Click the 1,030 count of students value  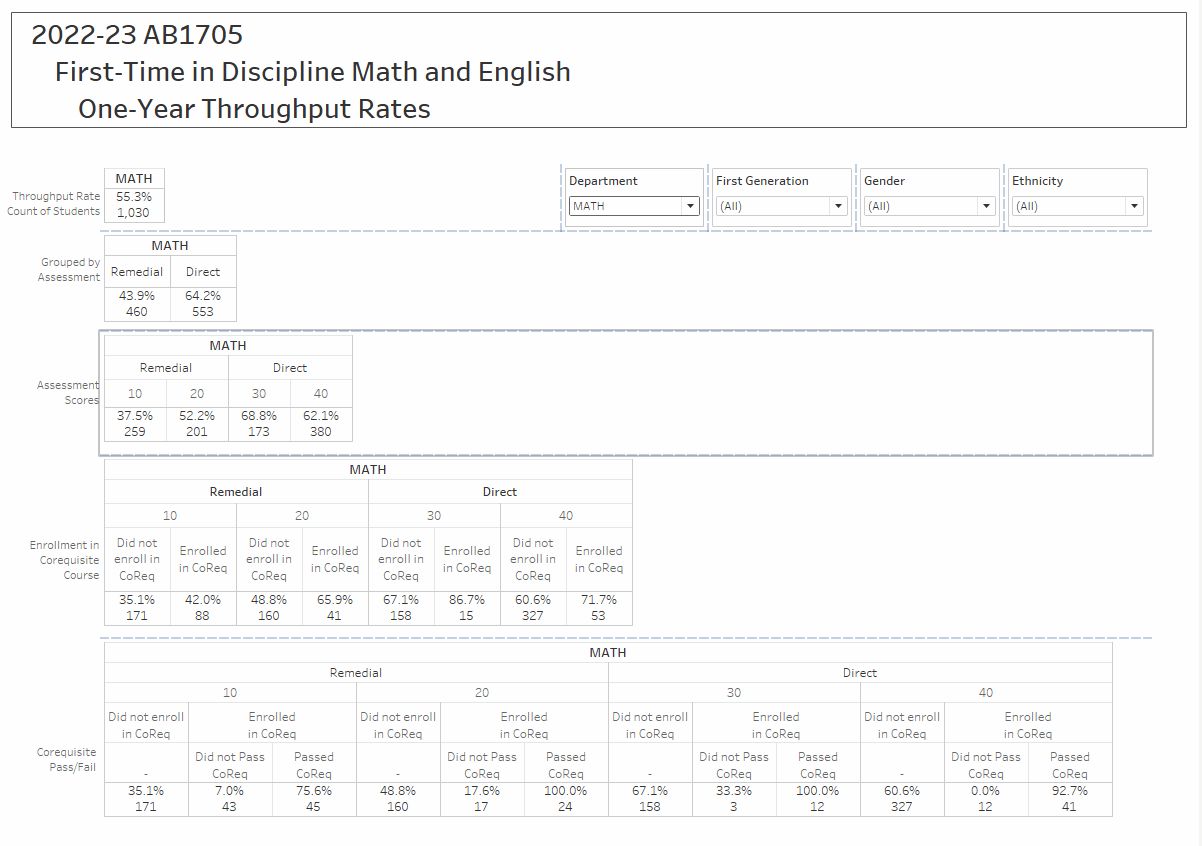(x=134, y=212)
